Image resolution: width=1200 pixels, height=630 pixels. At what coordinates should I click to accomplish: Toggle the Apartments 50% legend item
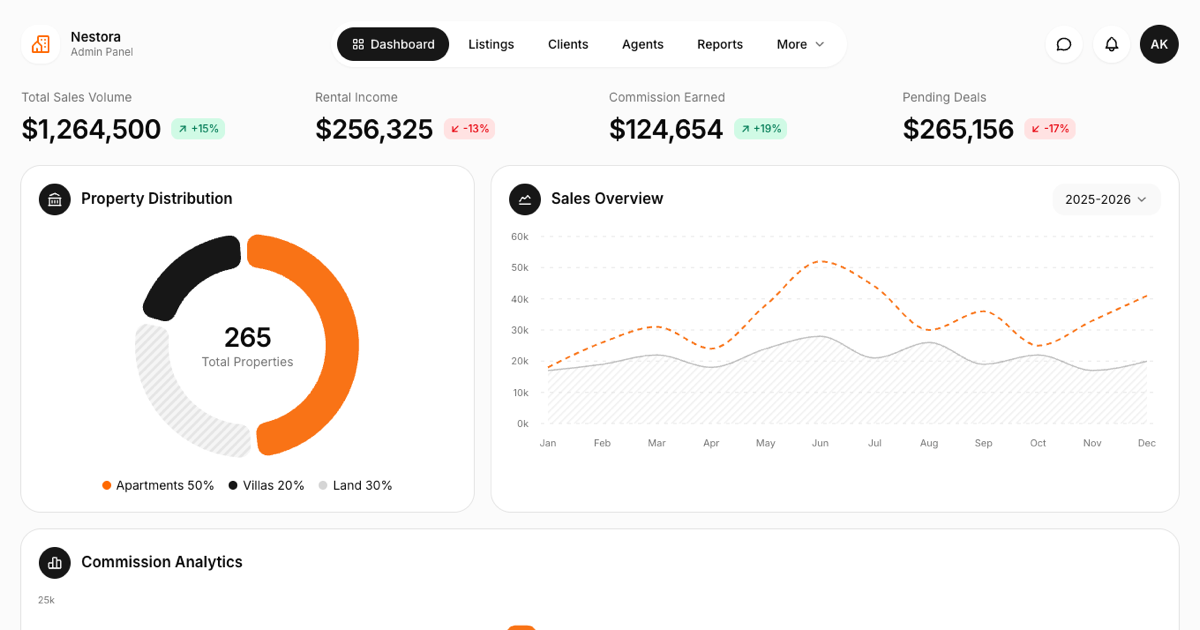click(158, 485)
